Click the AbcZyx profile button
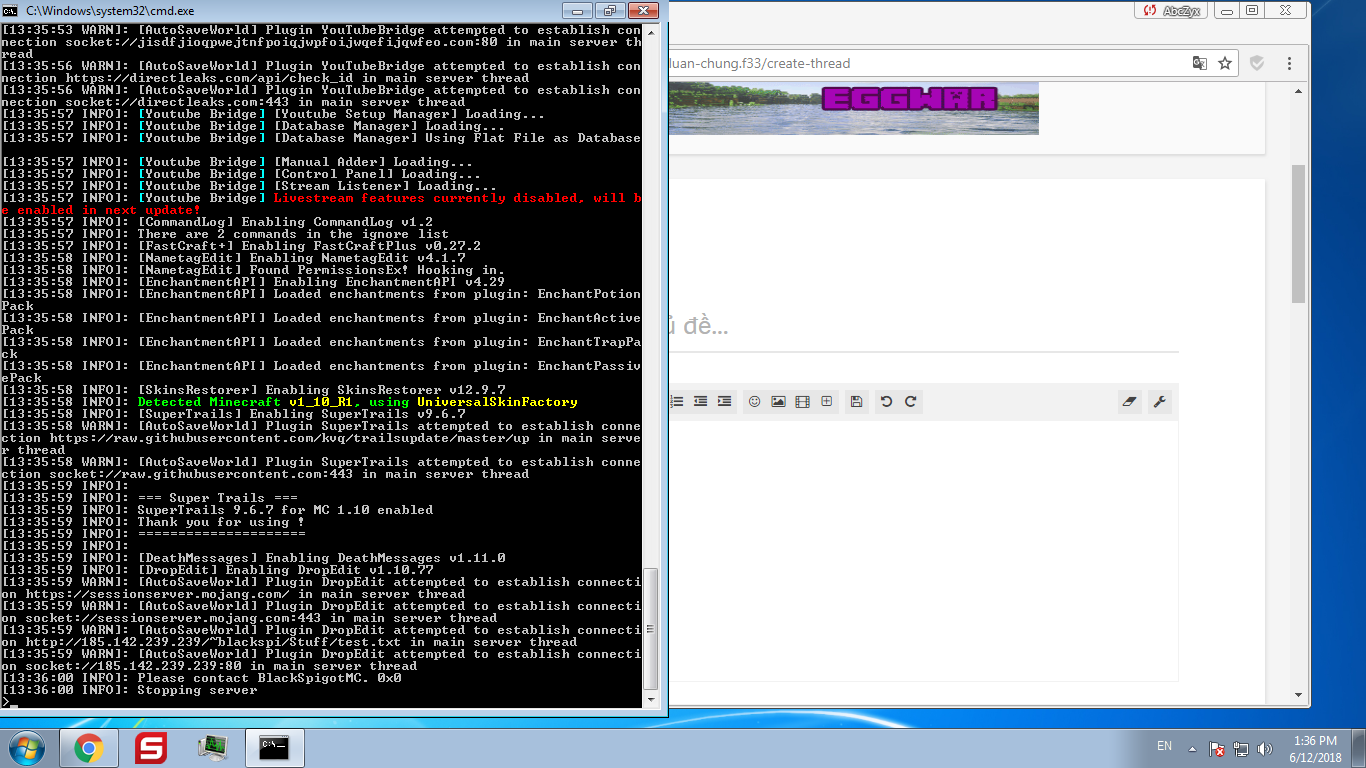This screenshot has height=768, width=1366. point(1171,10)
